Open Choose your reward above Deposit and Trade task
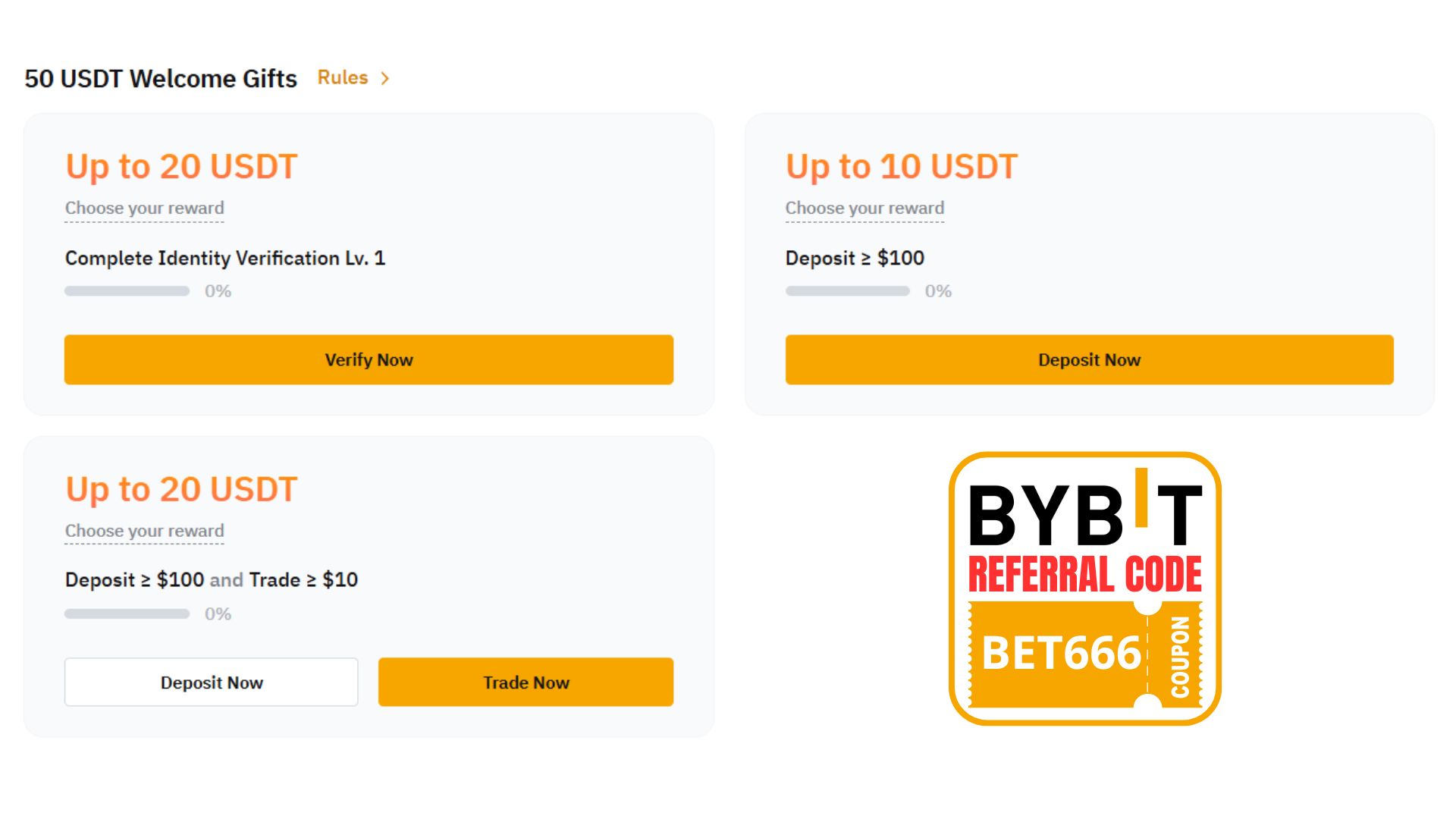Image resolution: width=1456 pixels, height=819 pixels. [x=144, y=531]
